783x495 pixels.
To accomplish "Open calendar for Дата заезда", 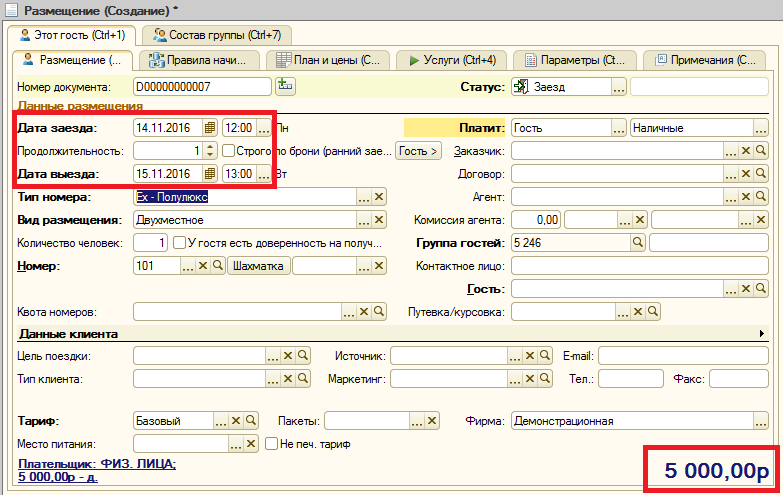I will (210, 128).
